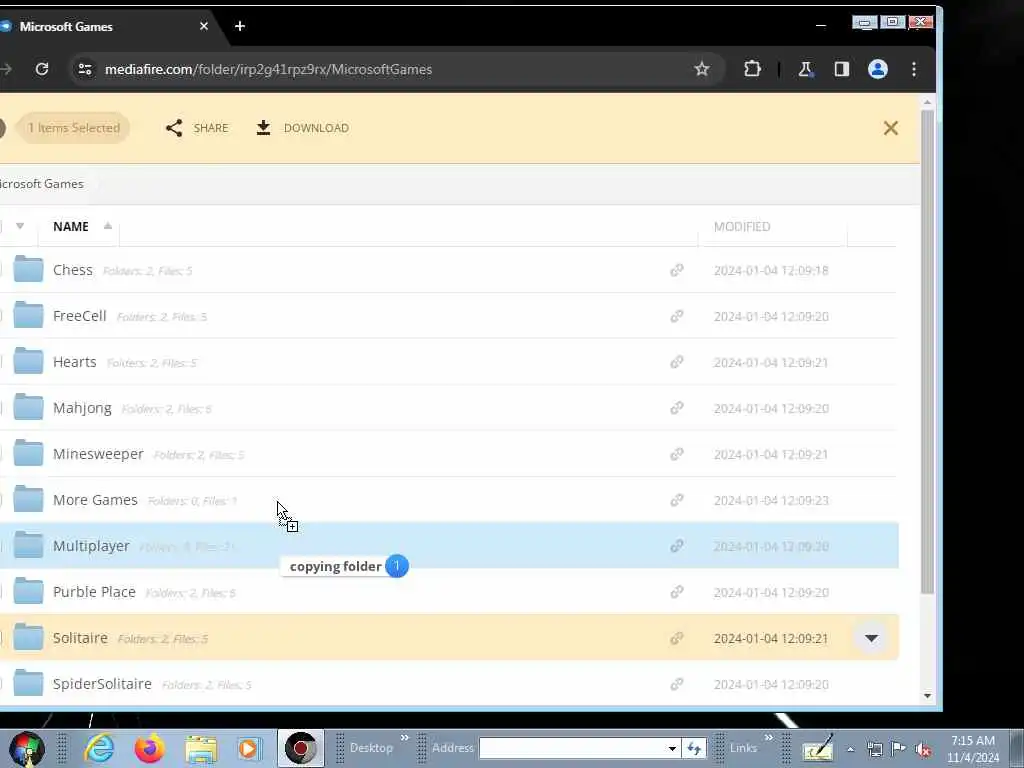Click the Windows Start orb
1024x768 pixels.
[26, 748]
